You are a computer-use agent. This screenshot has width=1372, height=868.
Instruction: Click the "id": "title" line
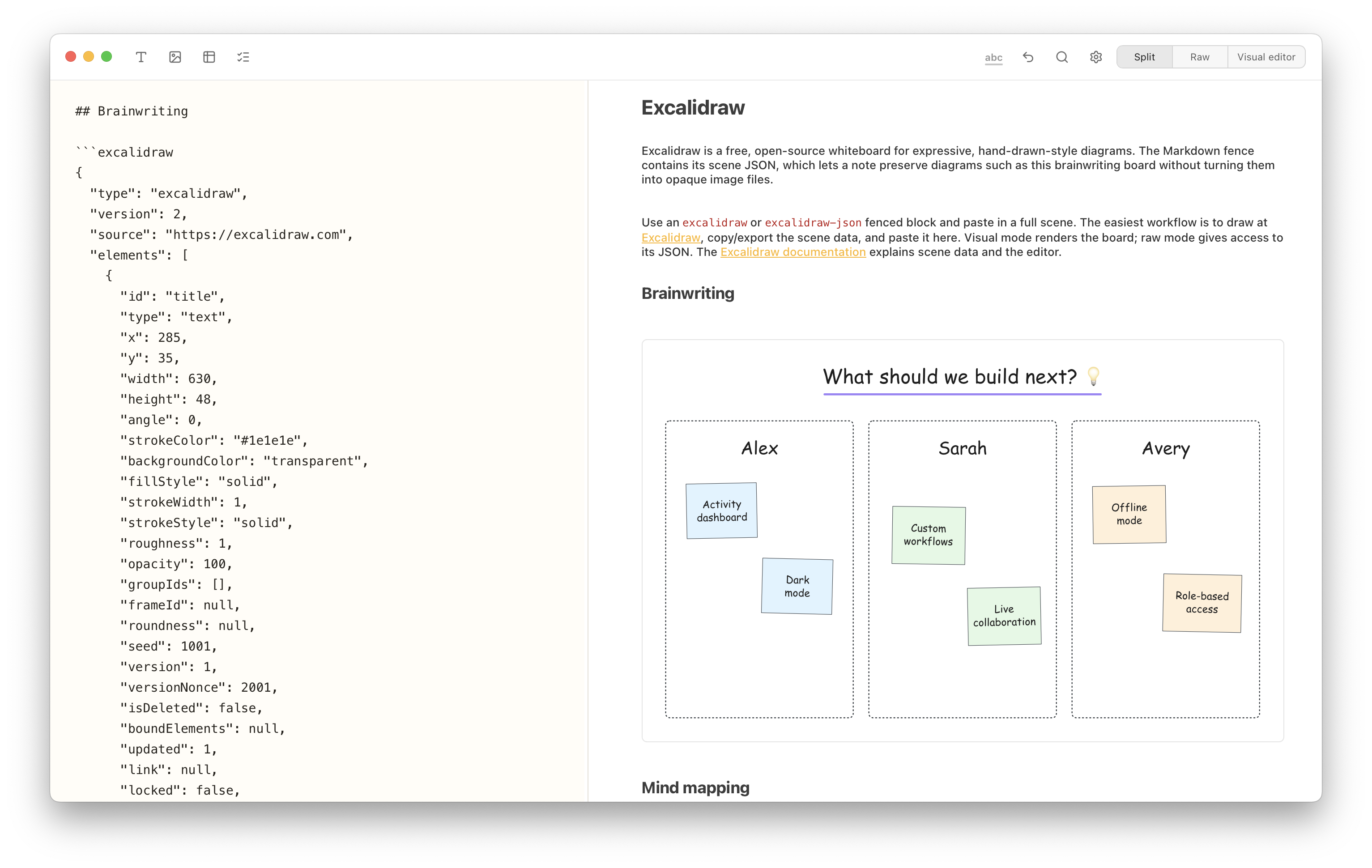[x=173, y=296]
